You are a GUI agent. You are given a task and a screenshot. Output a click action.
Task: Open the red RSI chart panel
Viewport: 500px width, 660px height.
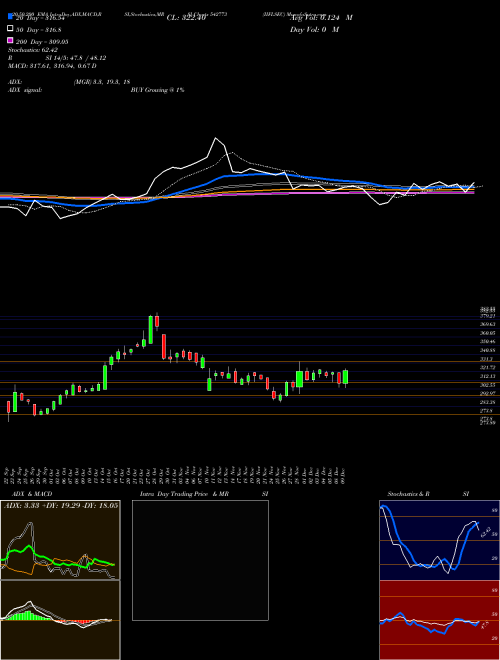coord(439,620)
